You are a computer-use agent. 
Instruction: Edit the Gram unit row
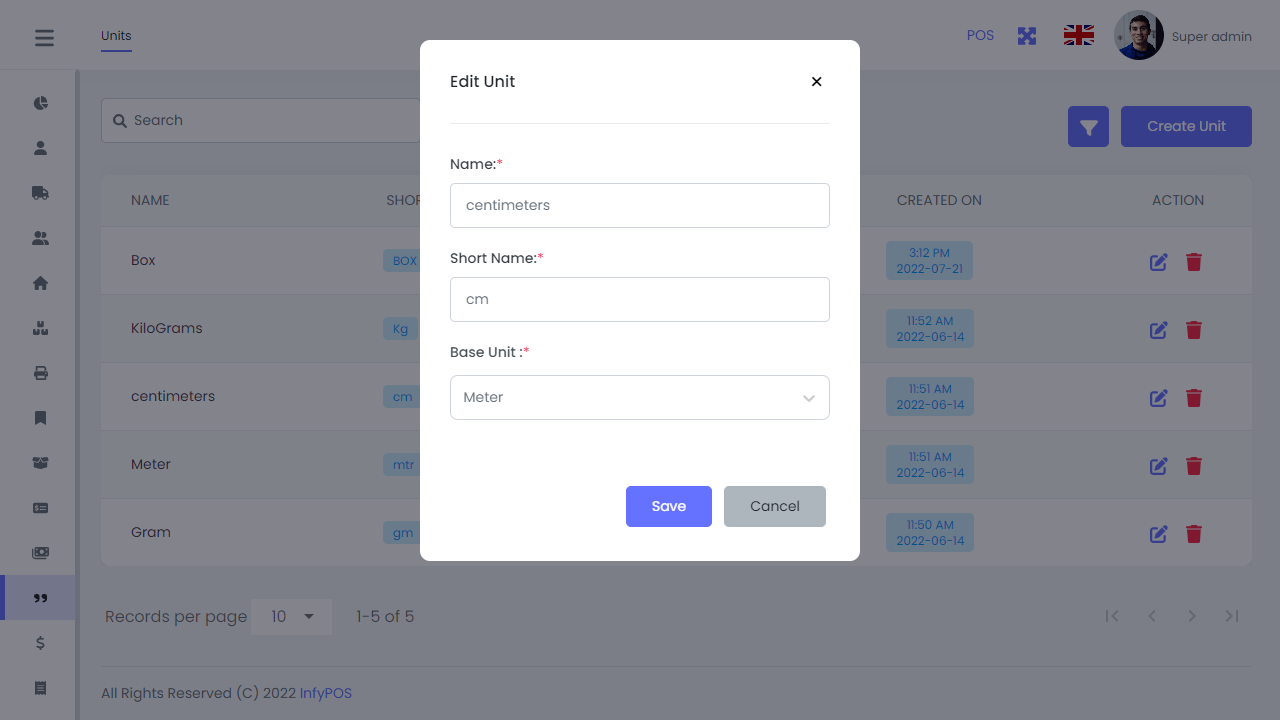click(x=1158, y=534)
